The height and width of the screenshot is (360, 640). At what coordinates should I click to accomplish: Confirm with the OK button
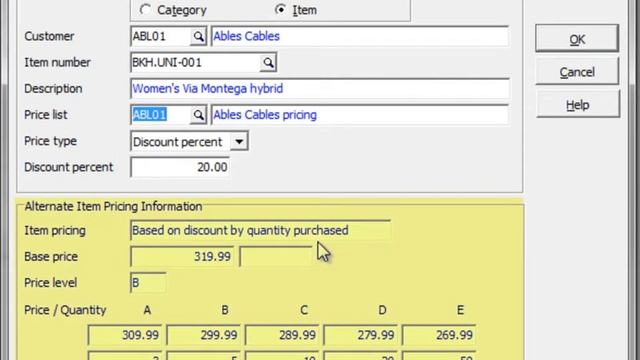577,38
